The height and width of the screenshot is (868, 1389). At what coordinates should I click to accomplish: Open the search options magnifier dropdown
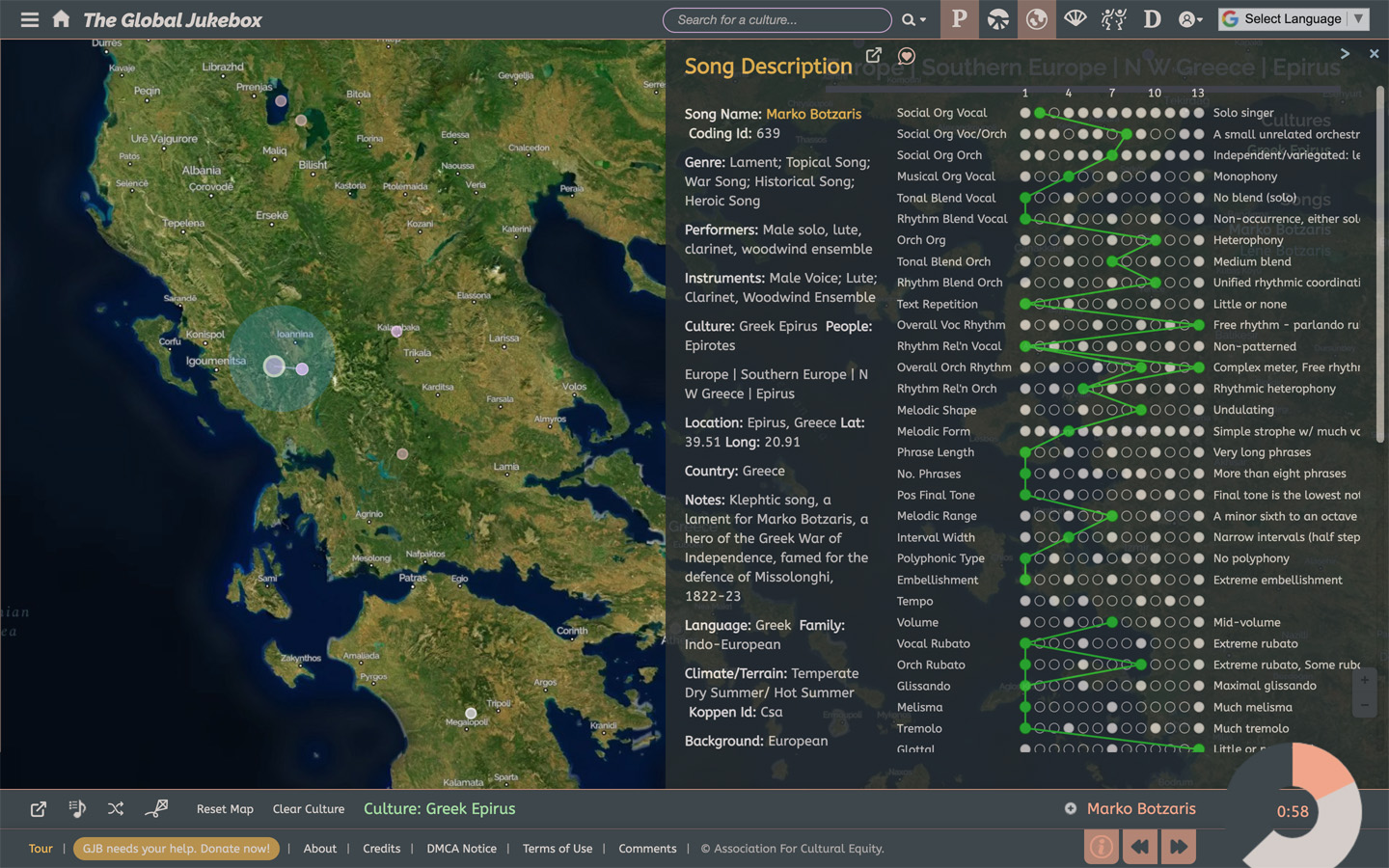tap(913, 19)
